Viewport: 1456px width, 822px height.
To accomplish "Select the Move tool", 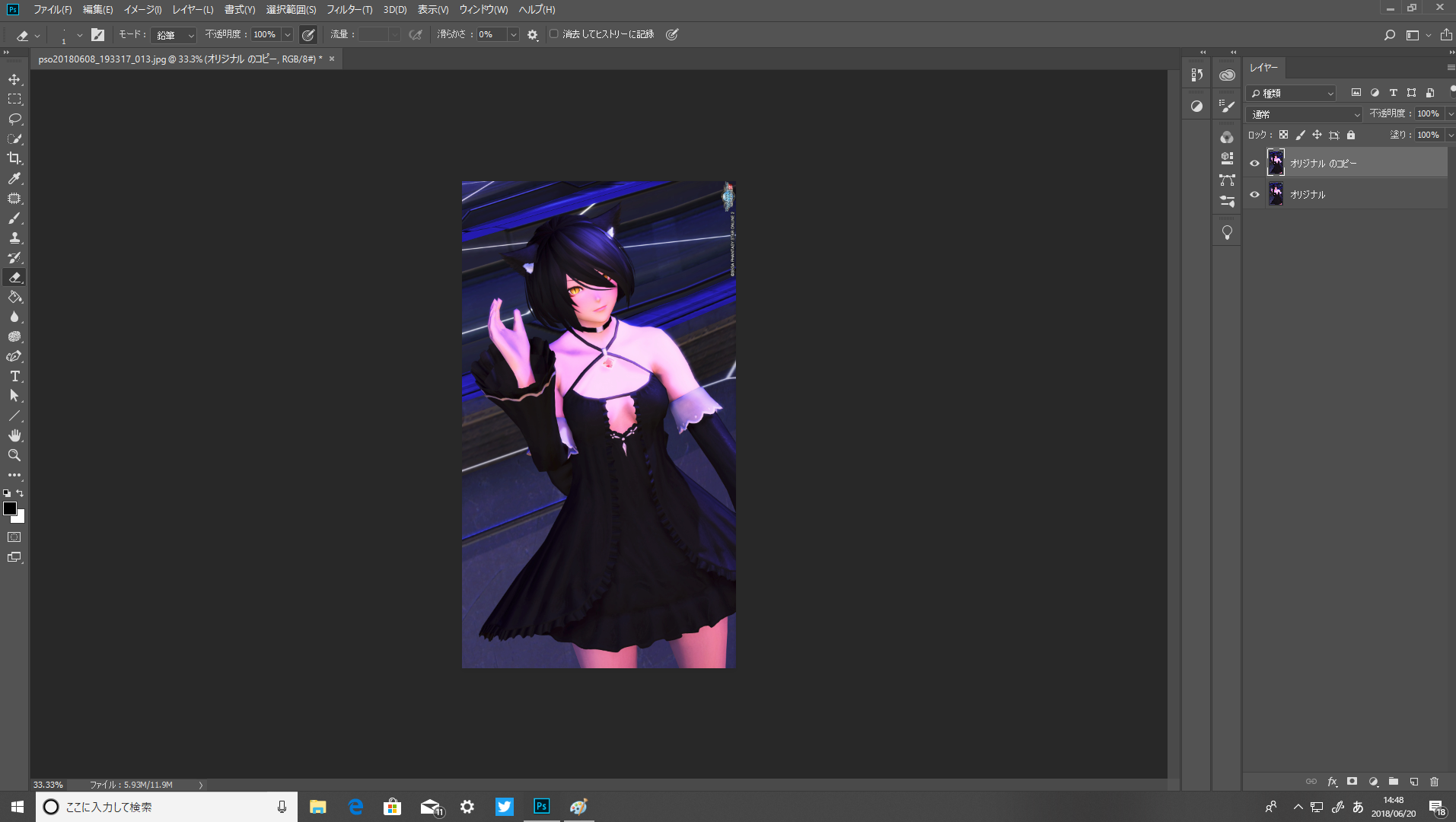I will pyautogui.click(x=14, y=79).
